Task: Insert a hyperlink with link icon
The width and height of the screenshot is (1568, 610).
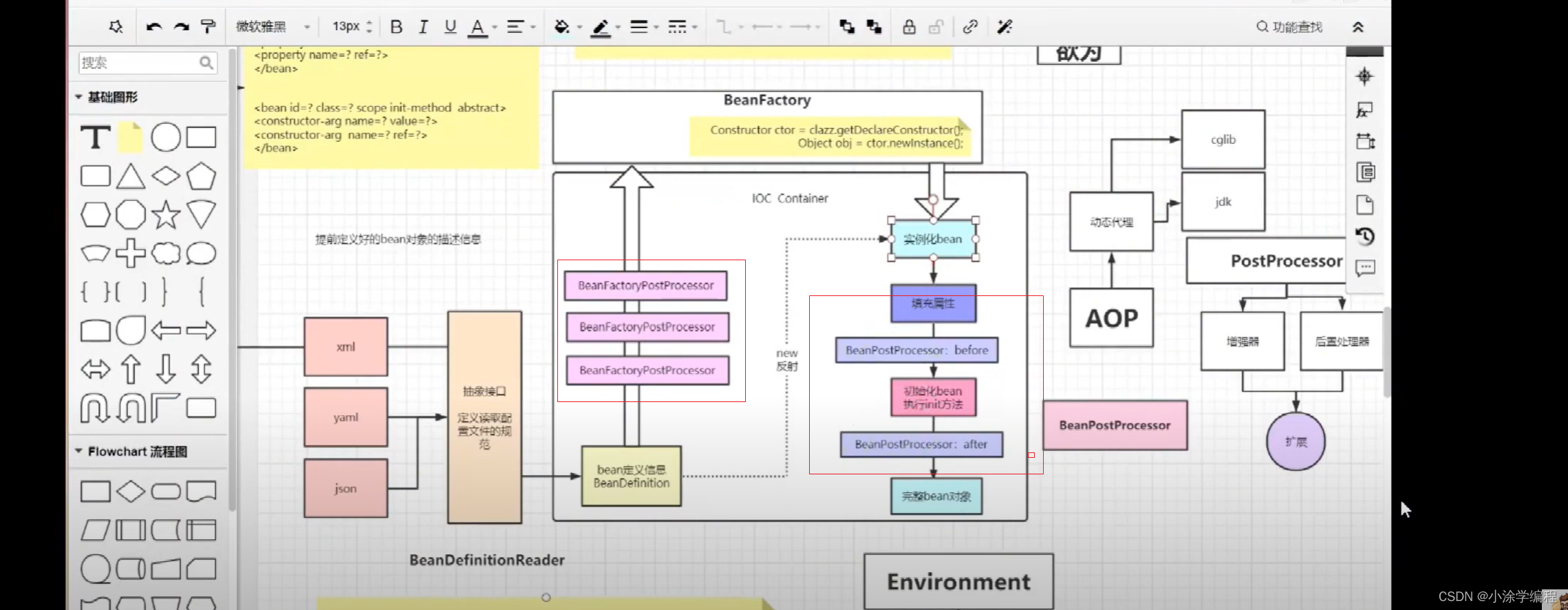Action: pyautogui.click(x=970, y=27)
